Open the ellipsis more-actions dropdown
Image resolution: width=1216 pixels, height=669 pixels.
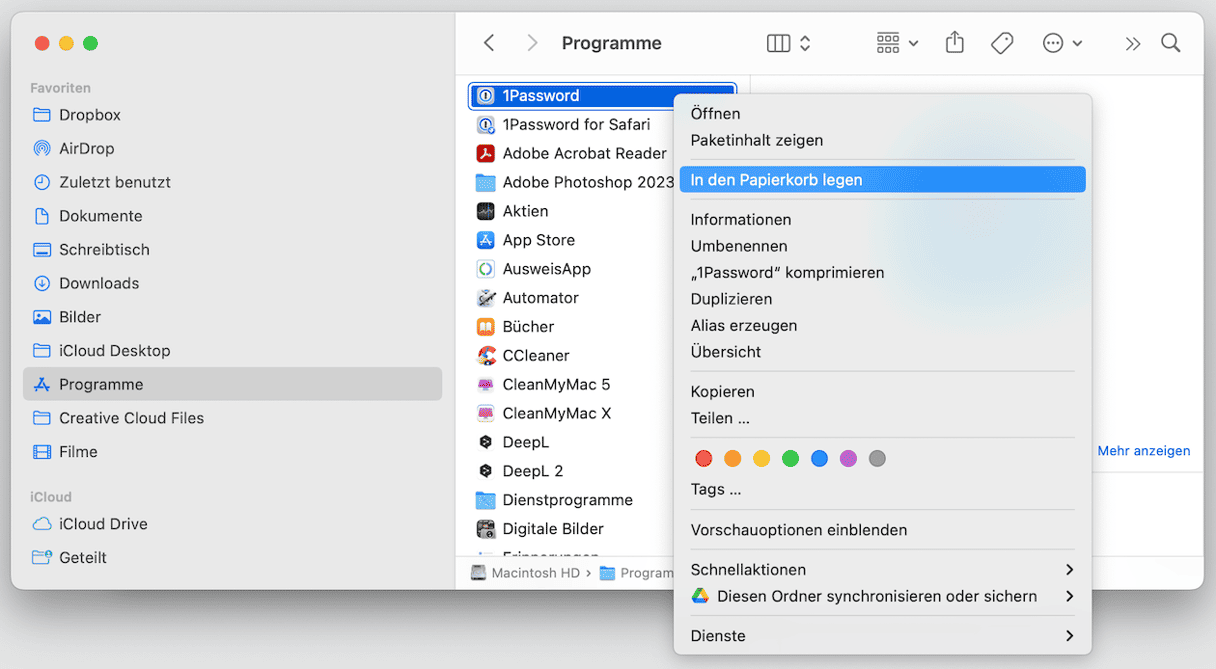pyautogui.click(x=1062, y=43)
